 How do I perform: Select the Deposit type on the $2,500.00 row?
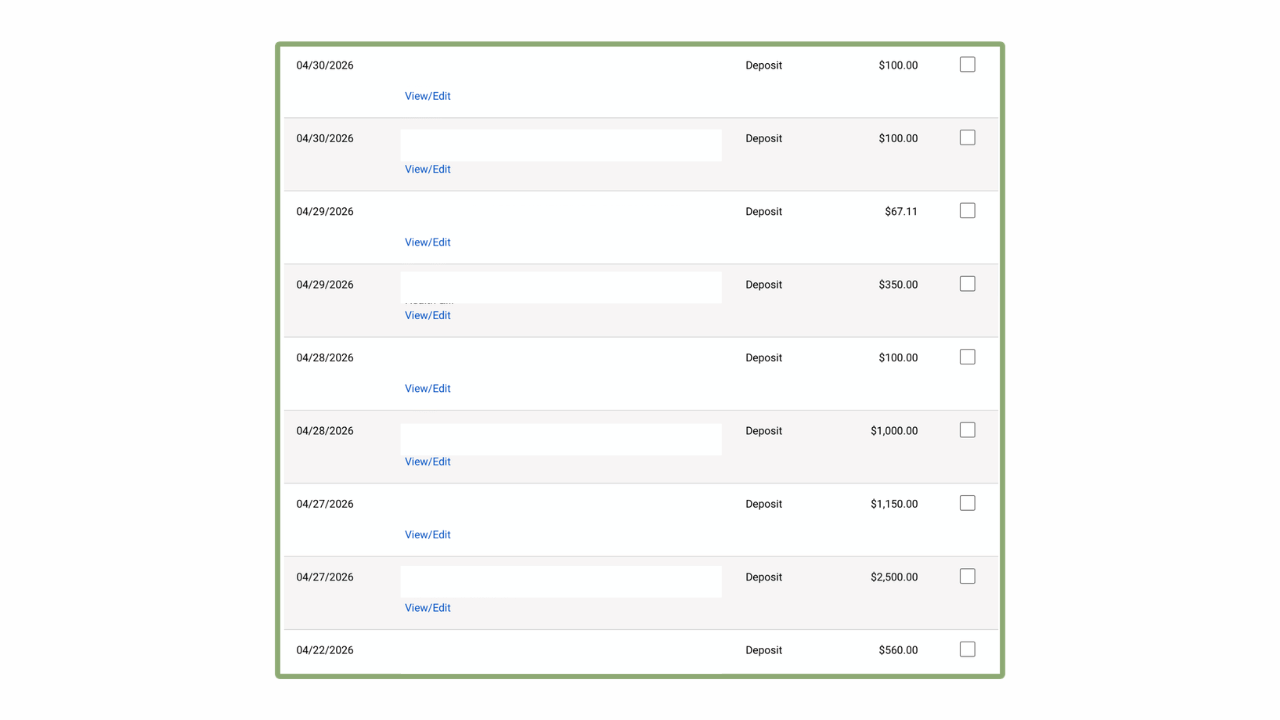(x=764, y=576)
